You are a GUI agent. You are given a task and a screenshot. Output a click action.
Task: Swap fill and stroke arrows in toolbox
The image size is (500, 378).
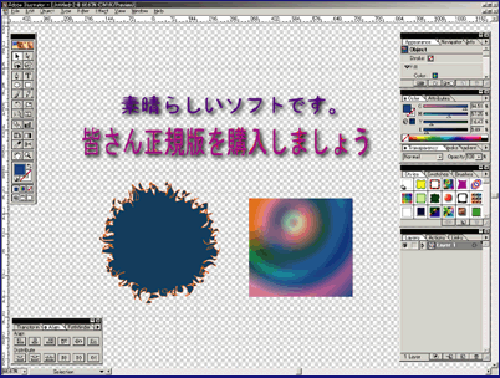(x=29, y=166)
